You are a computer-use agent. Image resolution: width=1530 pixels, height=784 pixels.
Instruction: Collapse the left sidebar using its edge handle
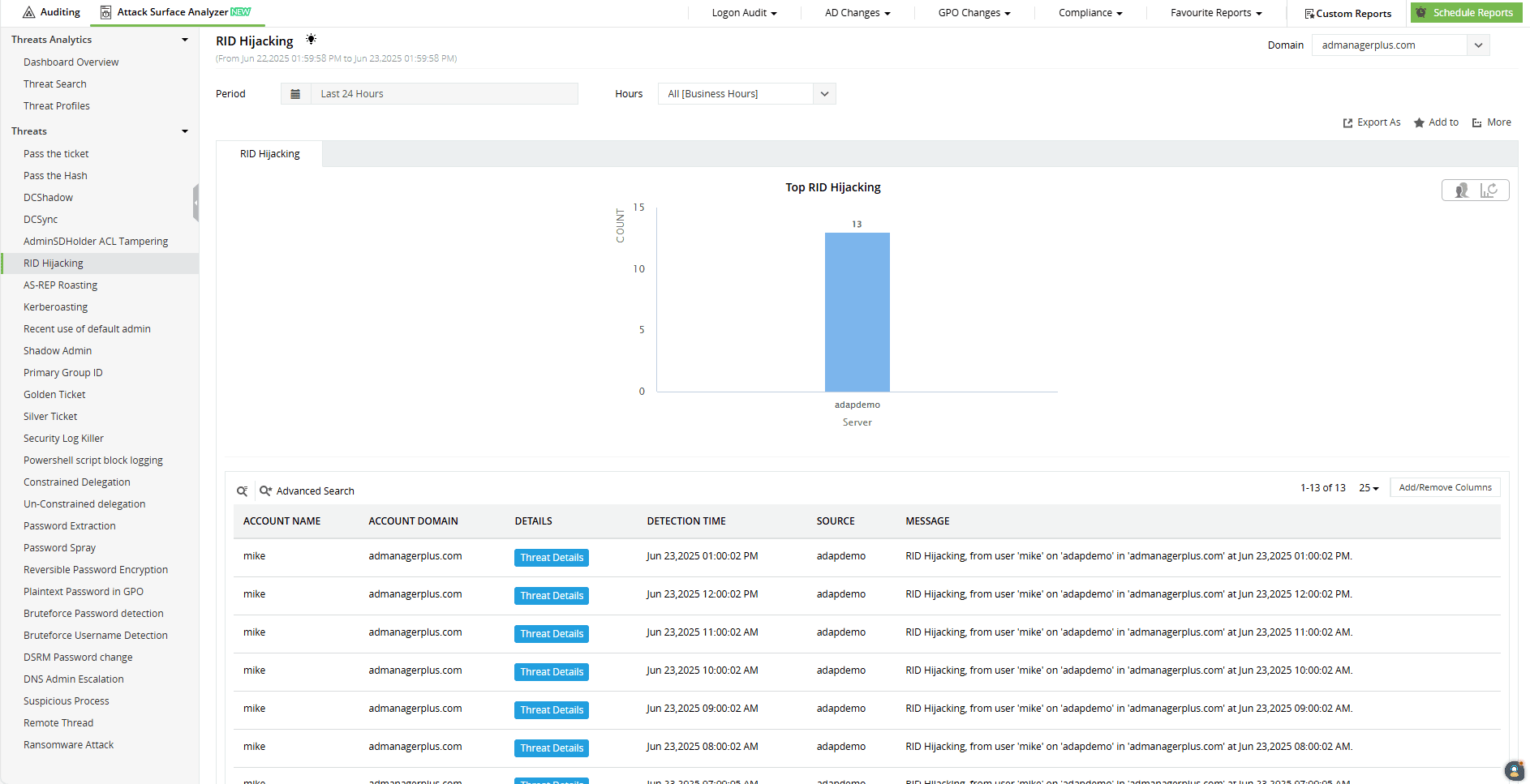point(196,203)
